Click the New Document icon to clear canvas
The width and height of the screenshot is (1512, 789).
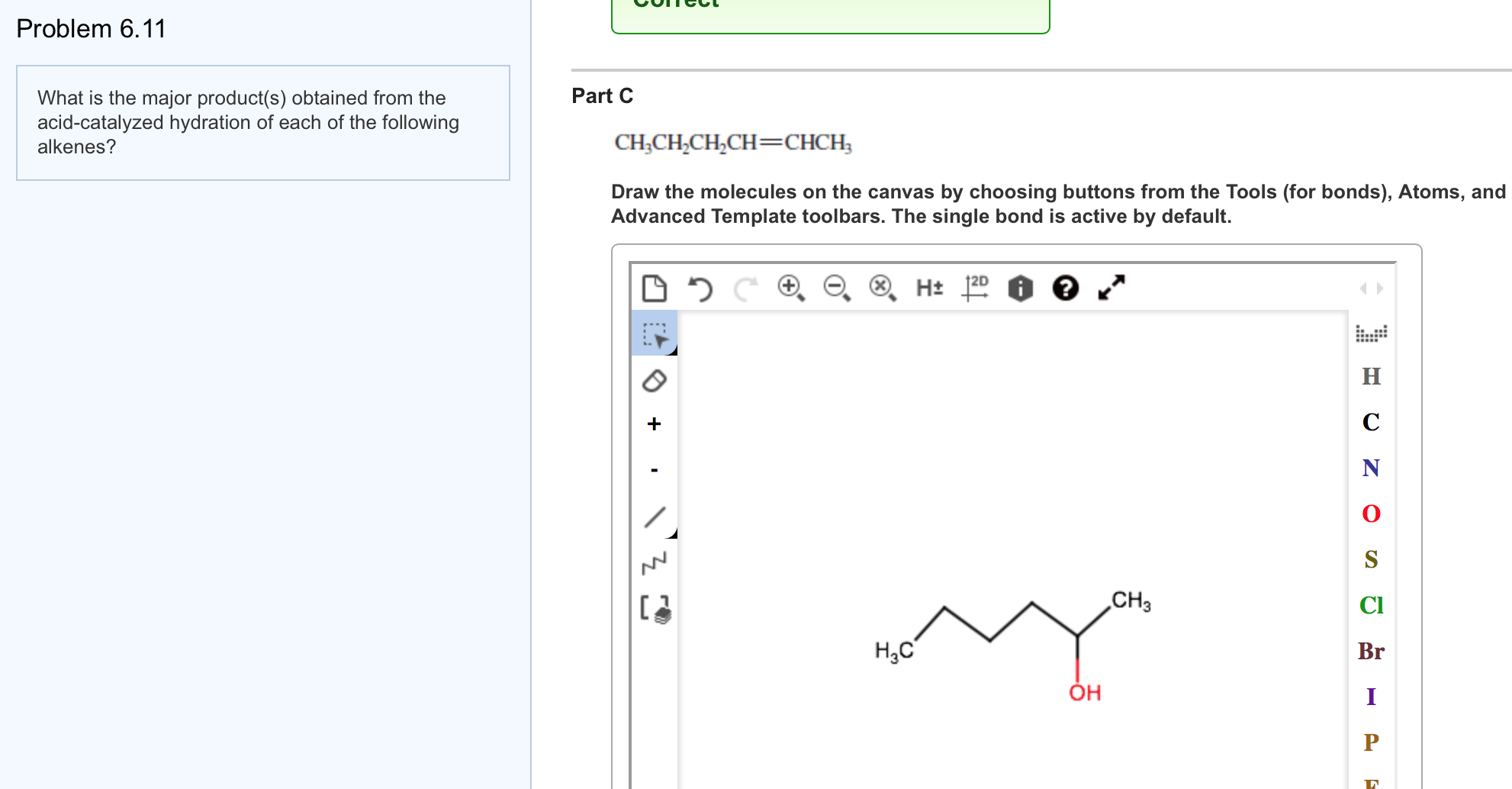pos(655,288)
